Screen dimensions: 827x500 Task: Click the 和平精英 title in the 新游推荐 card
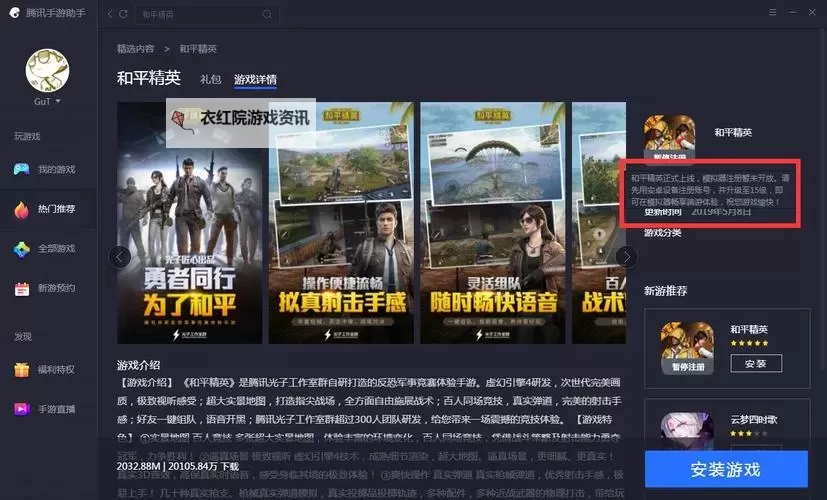click(748, 329)
